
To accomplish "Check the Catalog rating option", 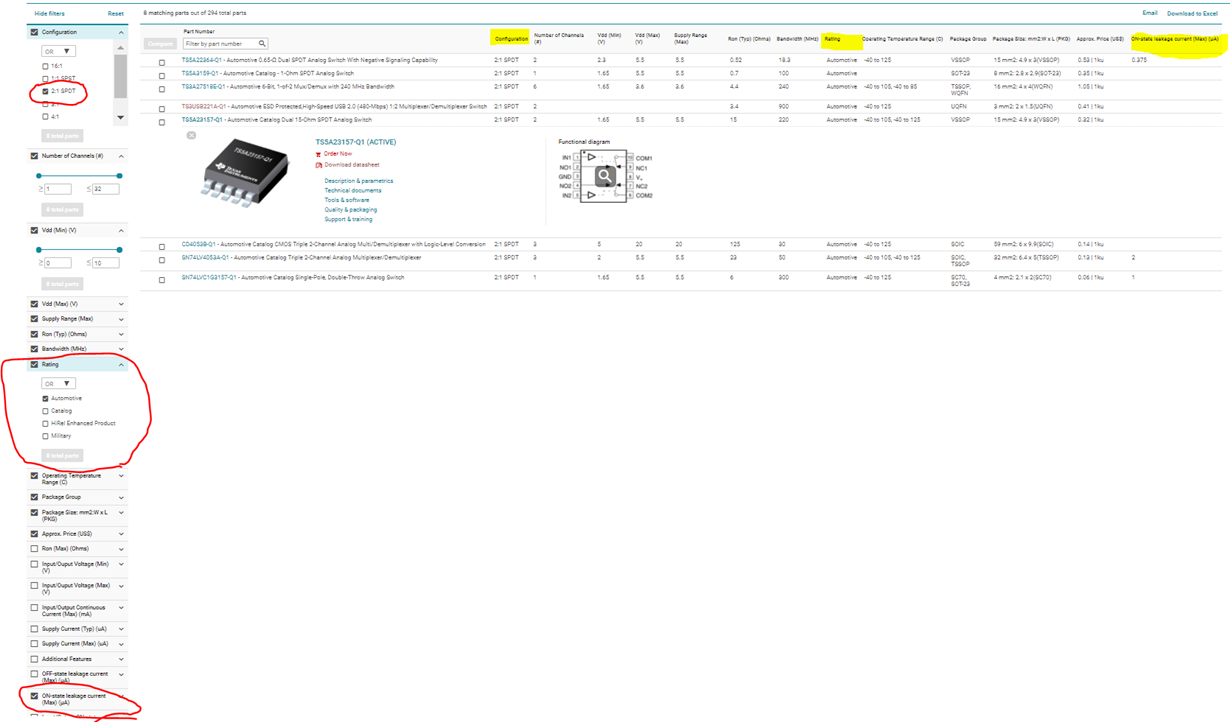I will click(45, 411).
